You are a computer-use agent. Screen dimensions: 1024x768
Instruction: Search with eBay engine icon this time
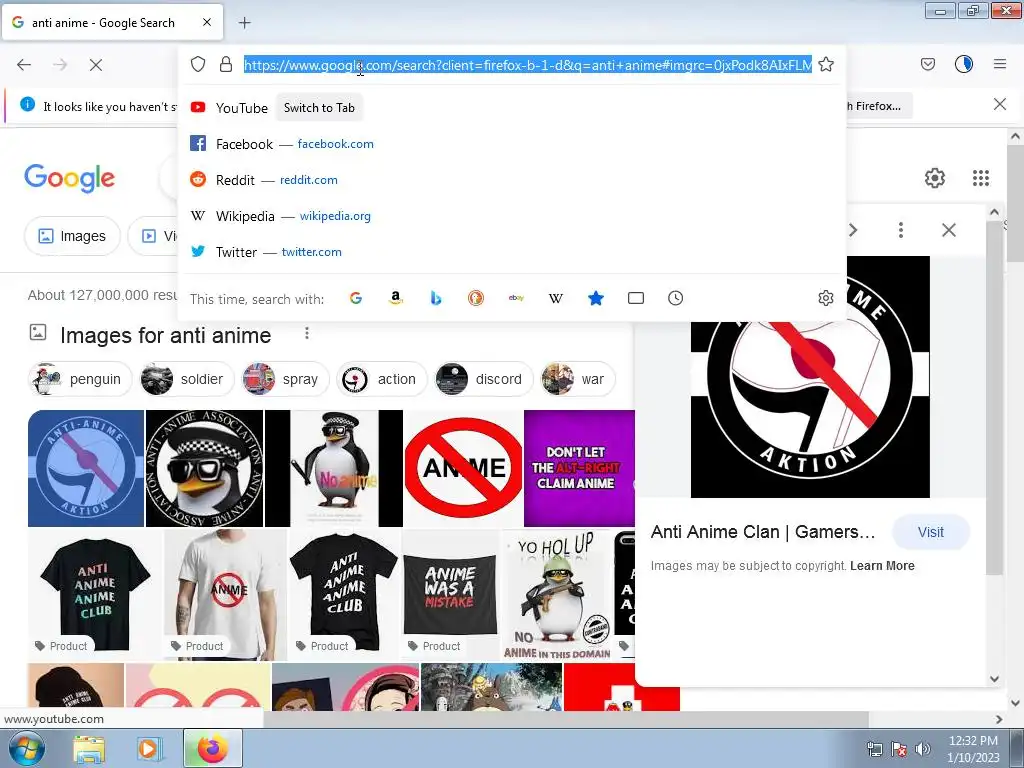point(516,298)
